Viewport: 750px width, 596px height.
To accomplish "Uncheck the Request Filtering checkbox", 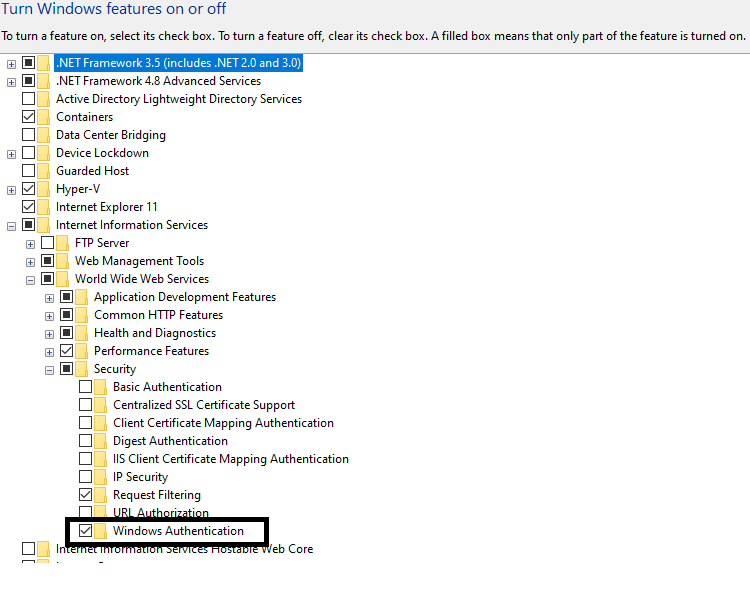I will click(x=86, y=495).
